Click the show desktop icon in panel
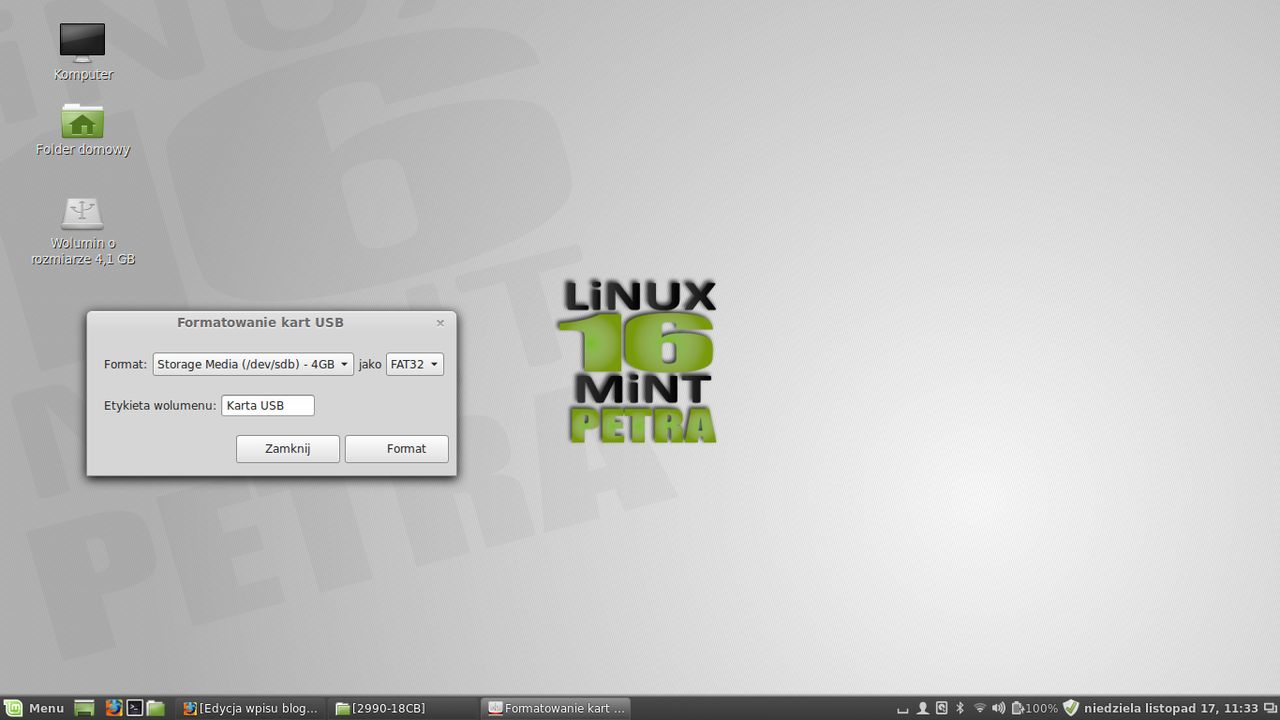 coord(84,708)
